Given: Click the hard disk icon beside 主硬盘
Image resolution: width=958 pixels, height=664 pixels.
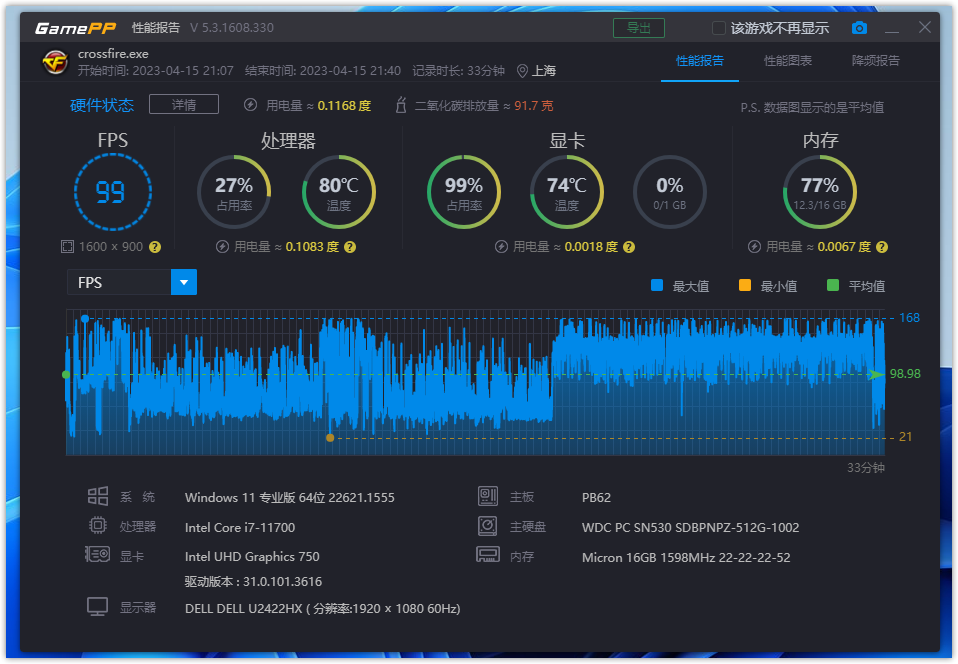Looking at the screenshot, I should [488, 525].
